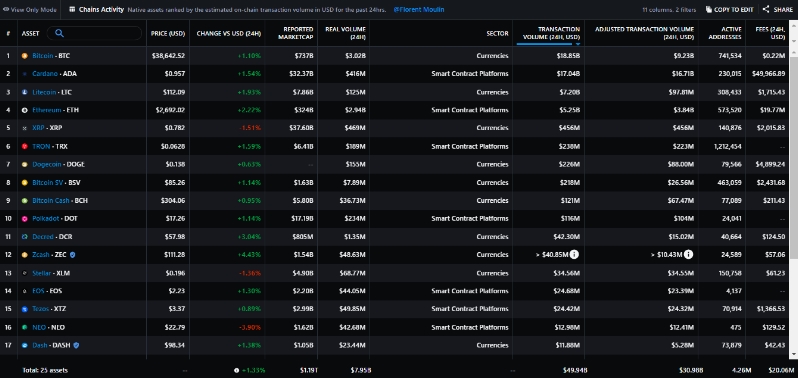Screen dimensions: 798x378
Task: Click the Tezos coin icon
Action: 24,309
